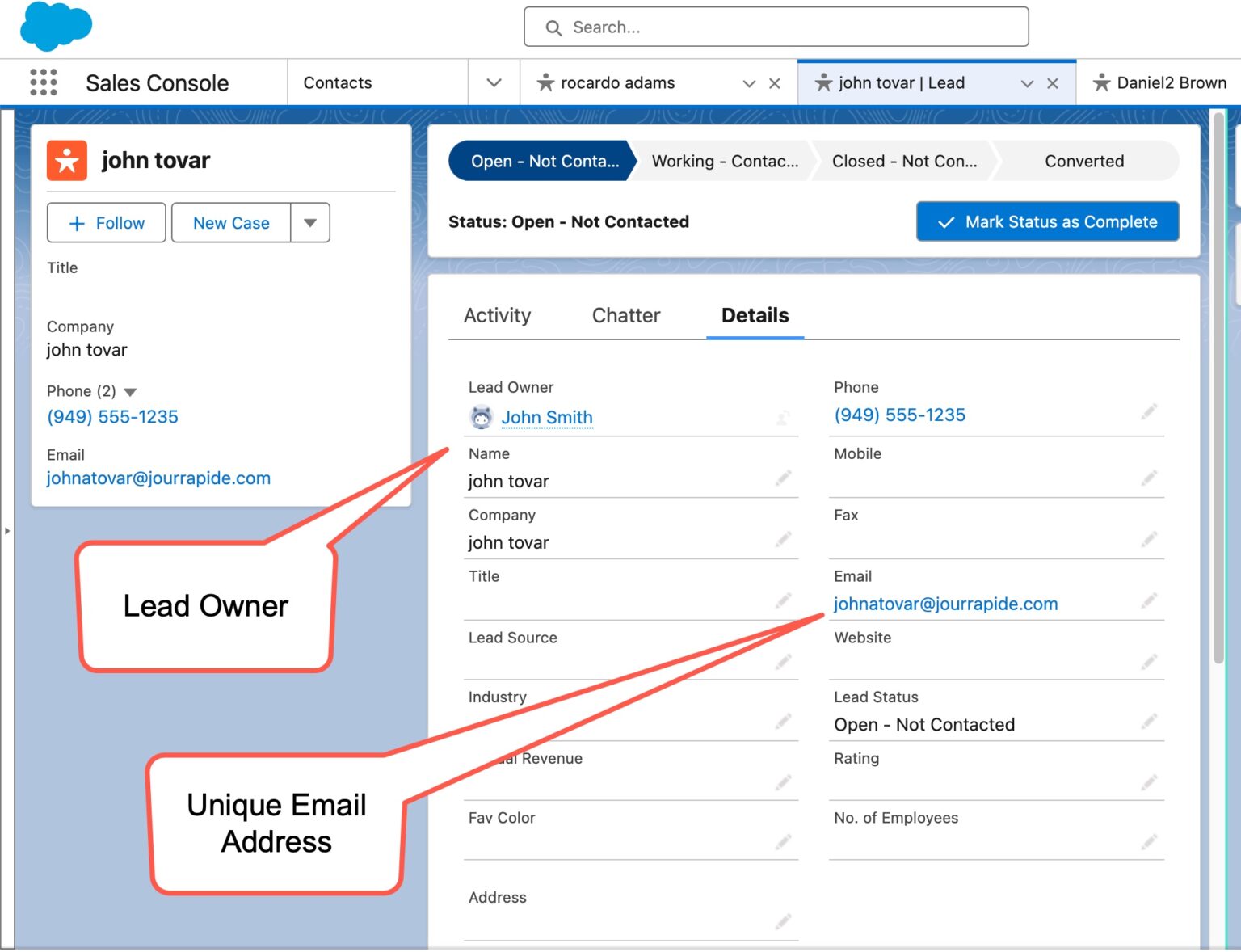Switch to the Activity tab
Viewport: 1241px width, 952px height.
point(497,315)
